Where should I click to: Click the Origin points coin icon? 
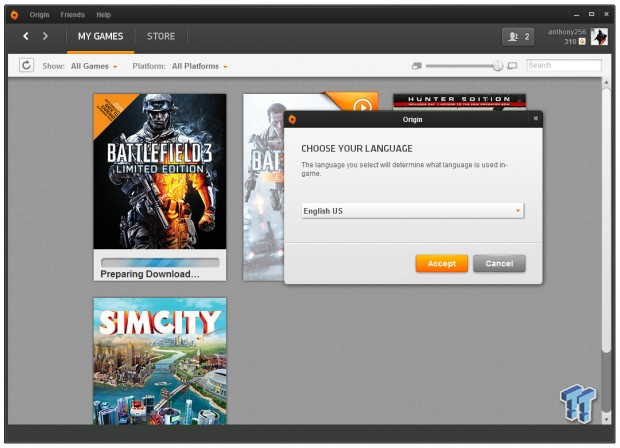(x=582, y=42)
